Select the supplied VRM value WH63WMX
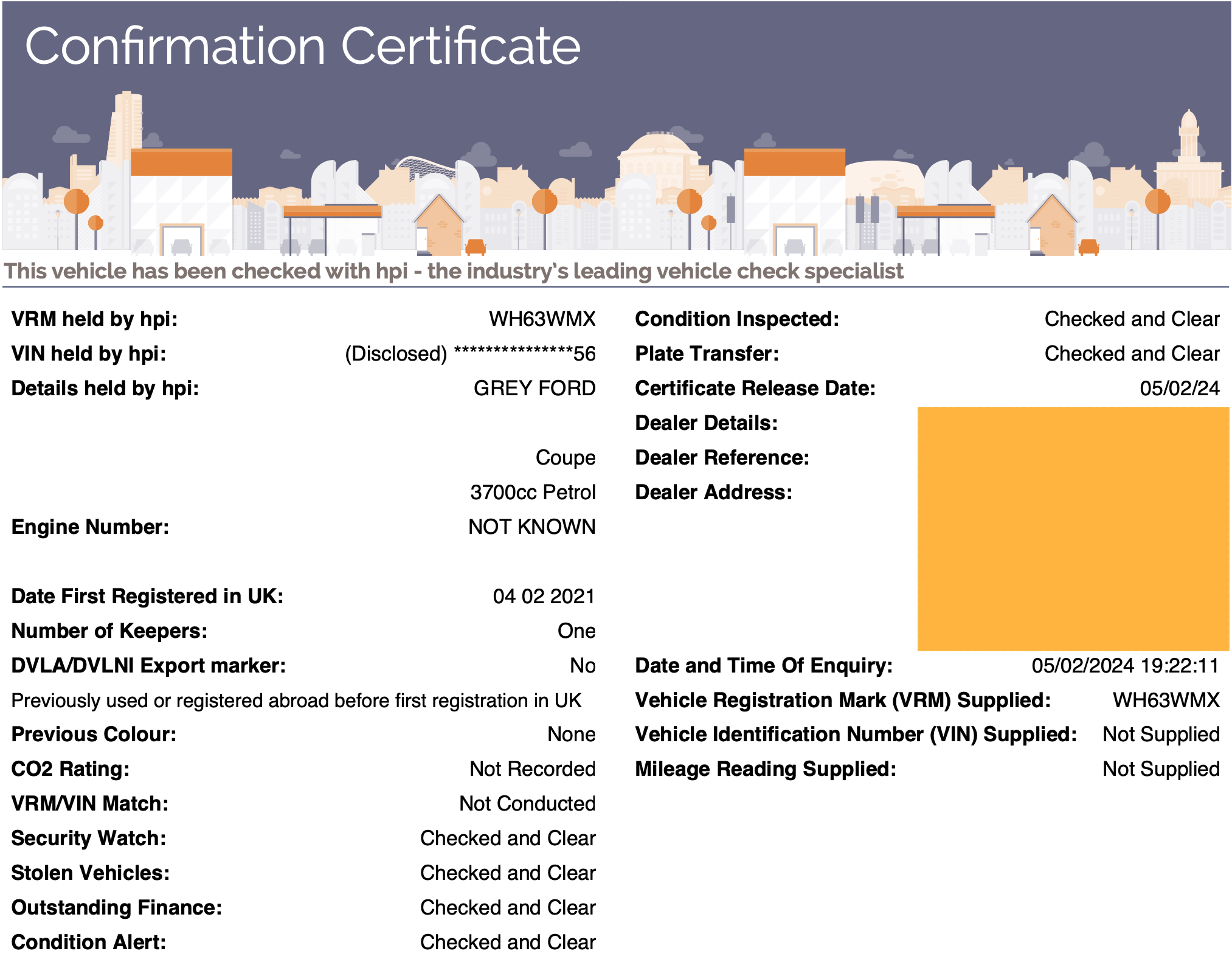The width and height of the screenshot is (1232, 979). click(1166, 700)
